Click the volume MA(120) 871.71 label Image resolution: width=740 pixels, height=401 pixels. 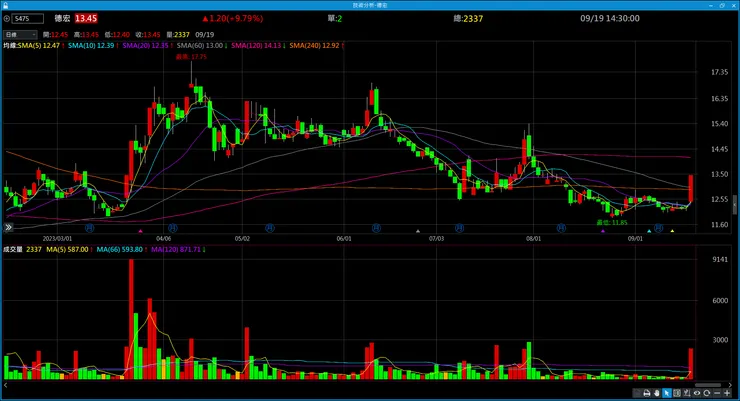[x=176, y=250]
